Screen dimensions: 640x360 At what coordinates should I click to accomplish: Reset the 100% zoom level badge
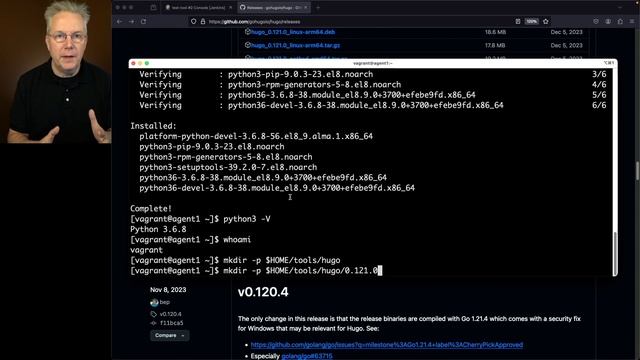[x=531, y=22]
